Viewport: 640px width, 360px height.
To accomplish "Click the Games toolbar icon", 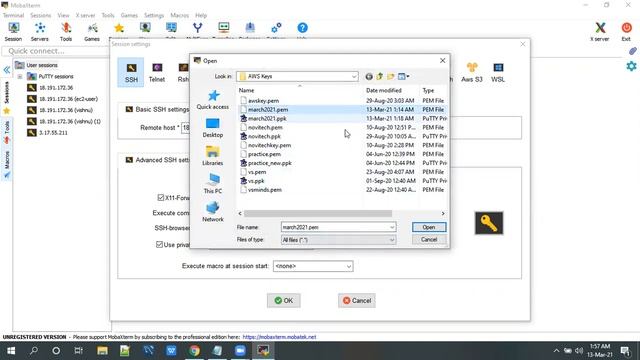I will pyautogui.click(x=92, y=32).
